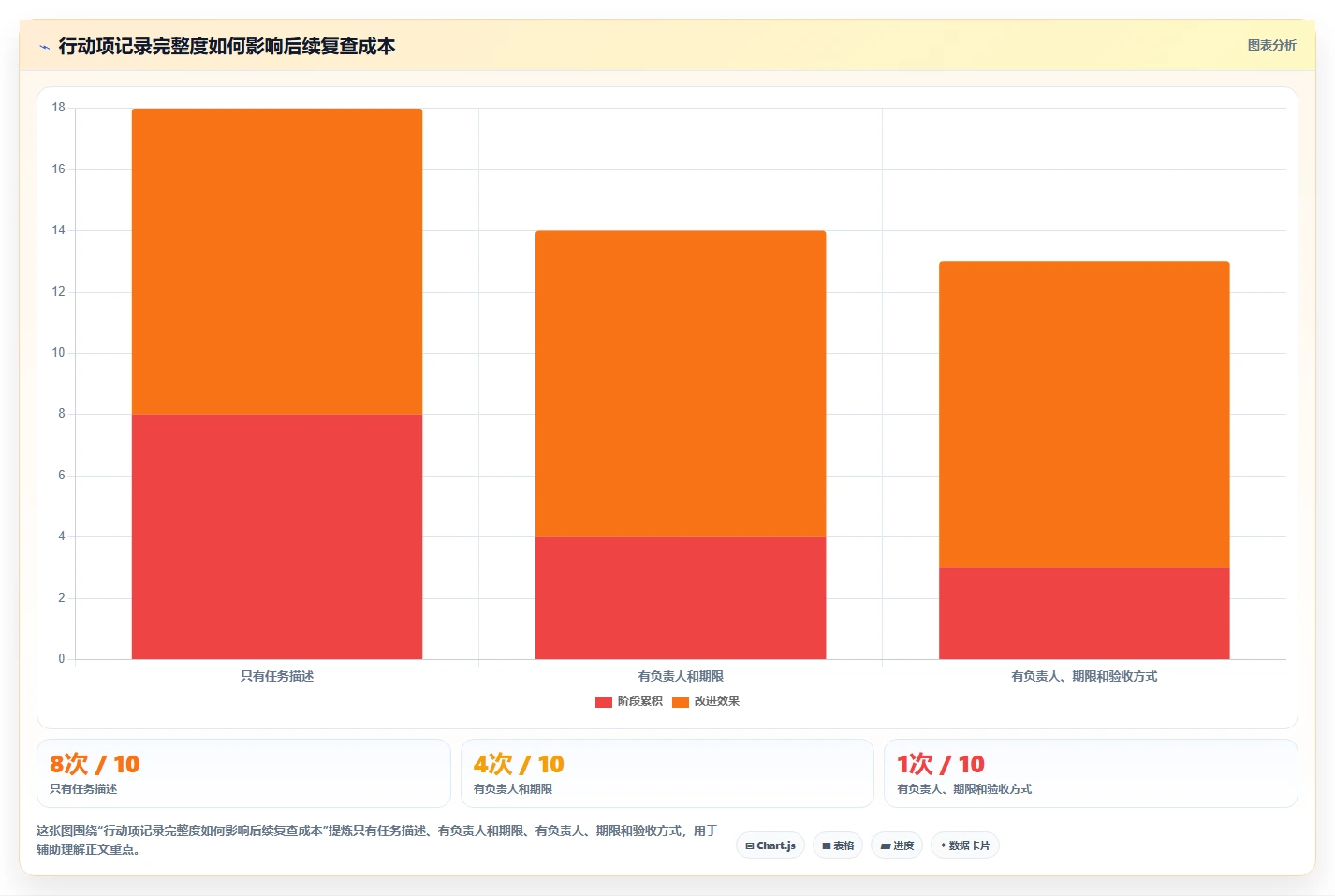The image size is (1335, 896).
Task: Click the Chart.js tag pill
Action: pos(770,845)
